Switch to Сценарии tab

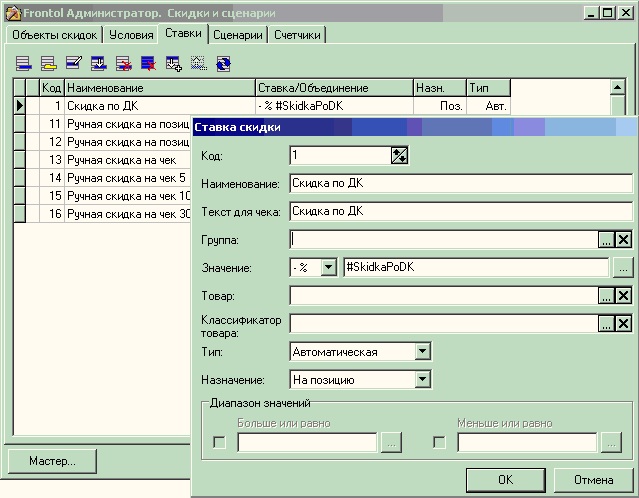[238, 35]
